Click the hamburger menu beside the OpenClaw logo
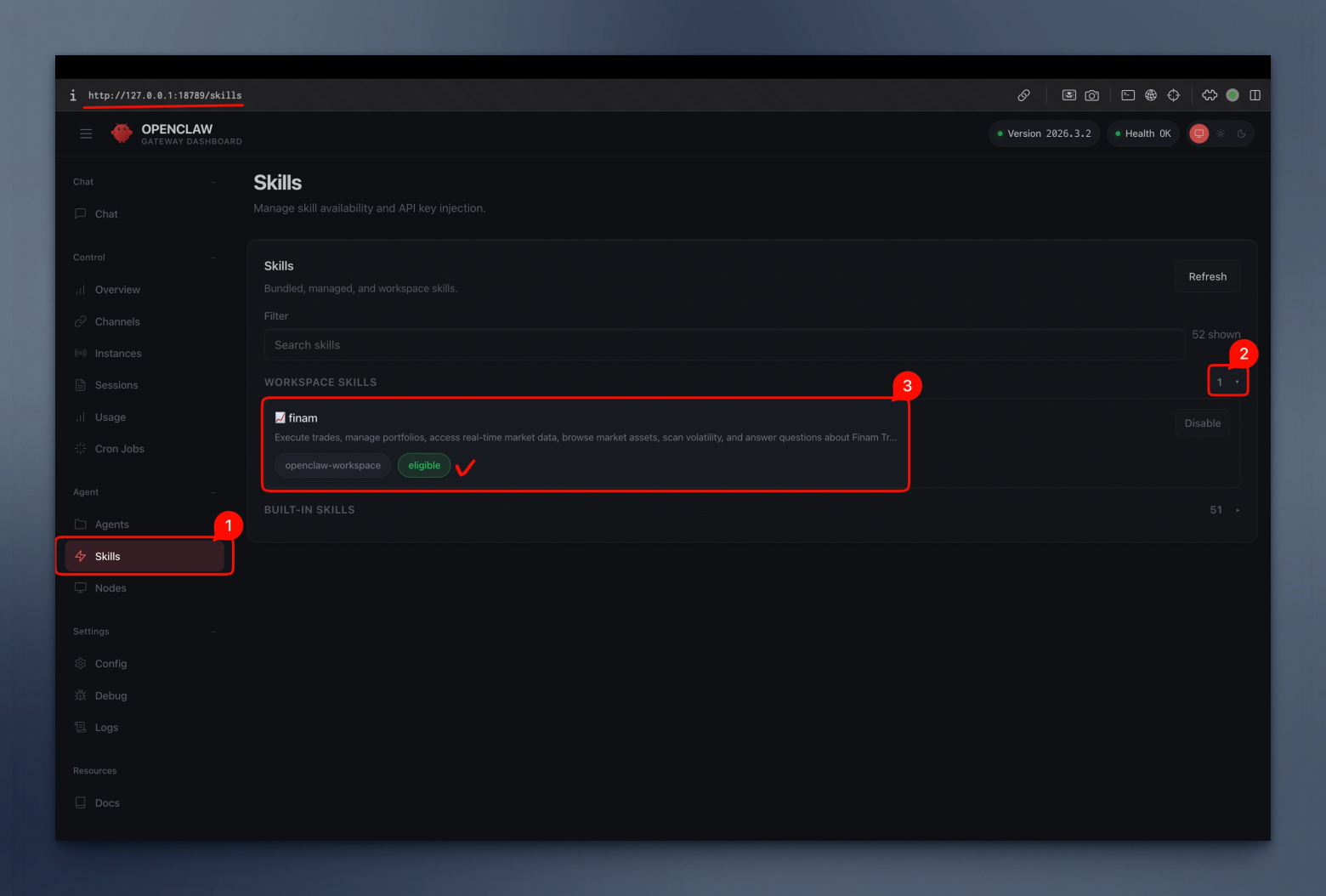The width and height of the screenshot is (1326, 896). click(x=86, y=133)
